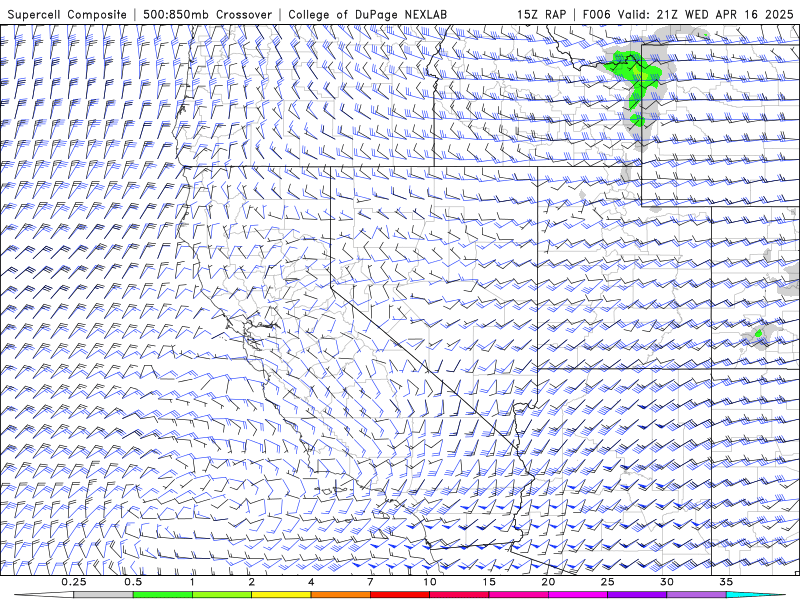Click the legend value 7
Image resolution: width=800 pixels, height=600 pixels.
click(x=370, y=582)
